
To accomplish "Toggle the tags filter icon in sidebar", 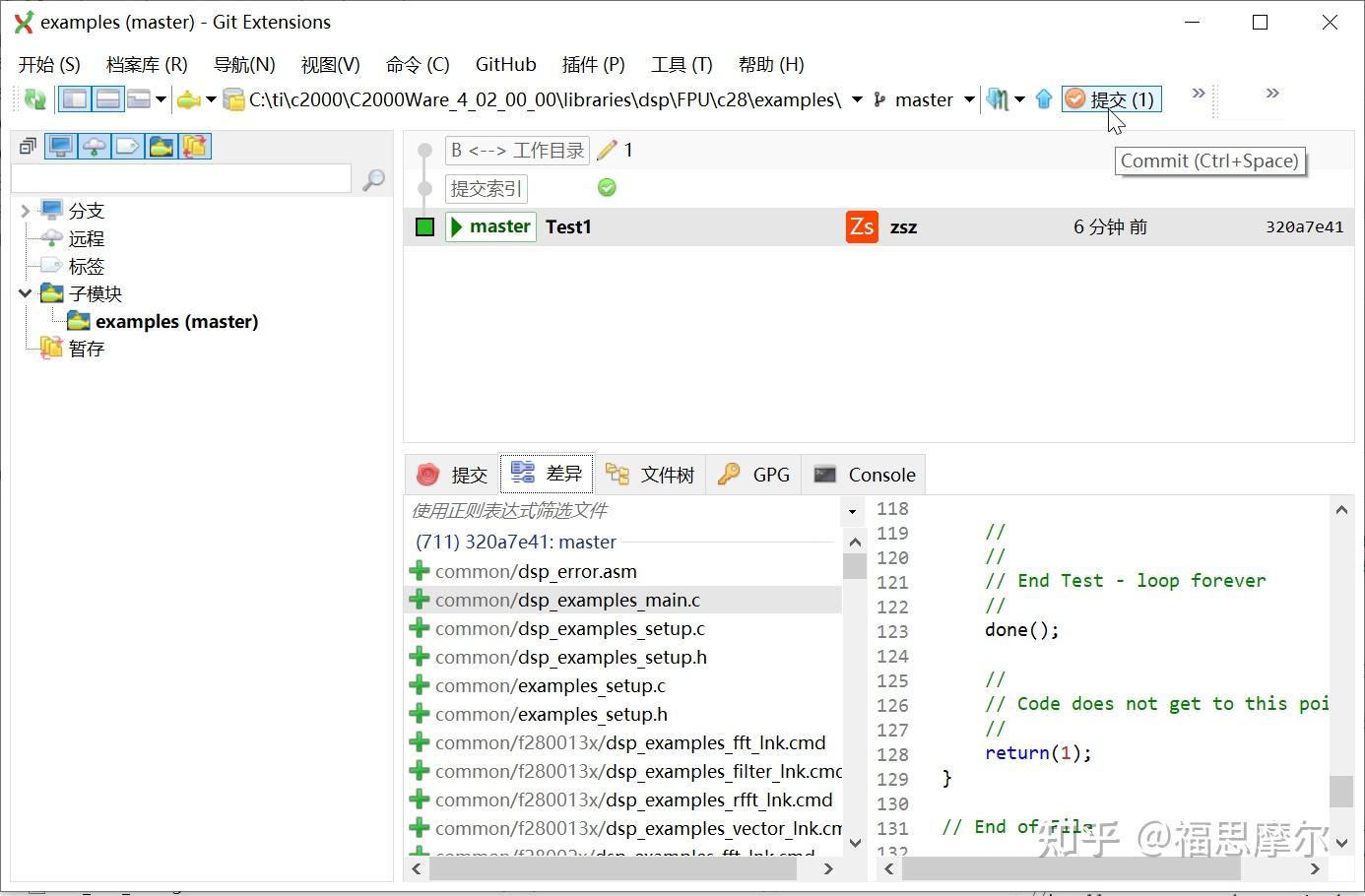I will tap(127, 146).
